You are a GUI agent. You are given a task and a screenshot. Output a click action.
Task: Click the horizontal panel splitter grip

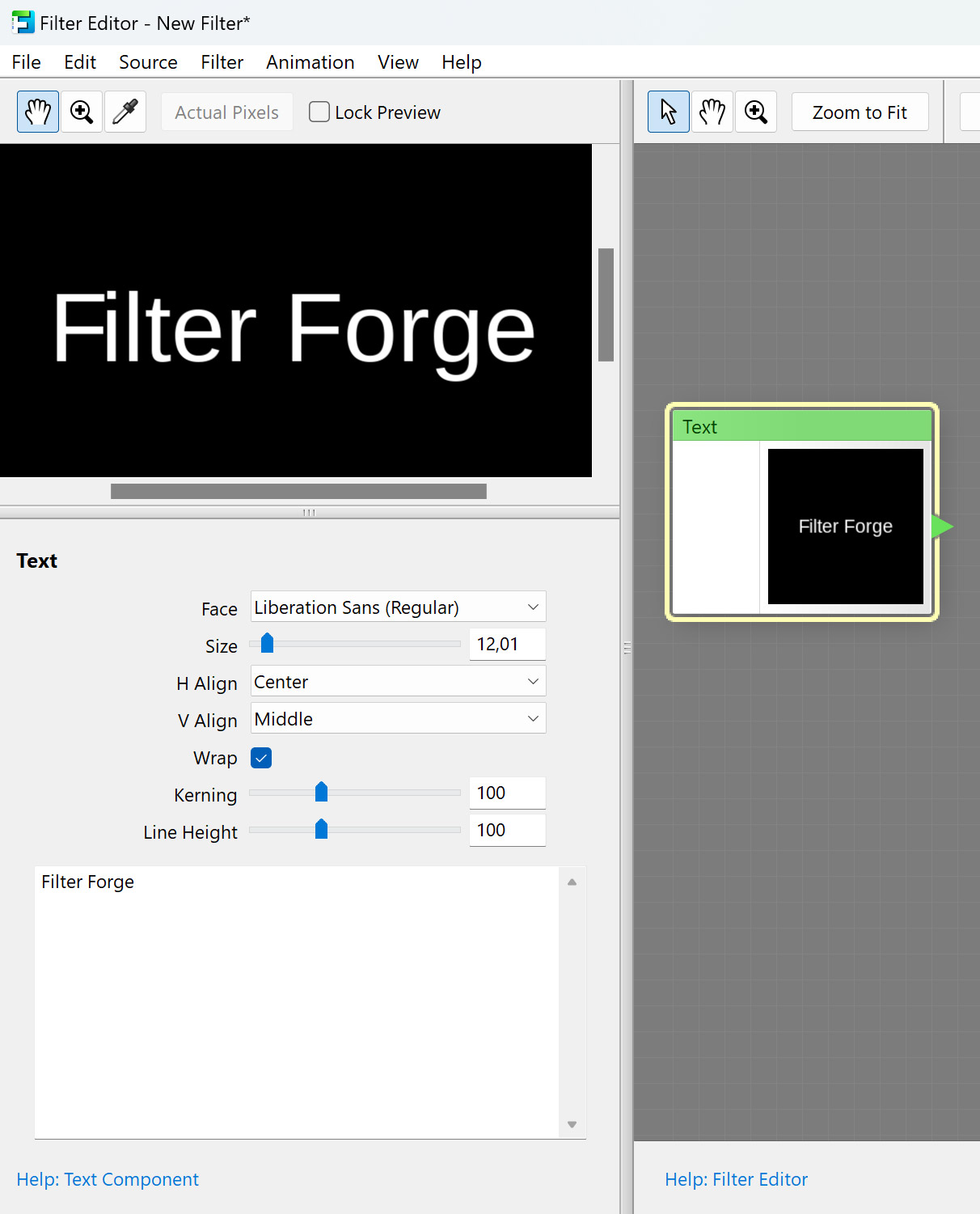309,512
